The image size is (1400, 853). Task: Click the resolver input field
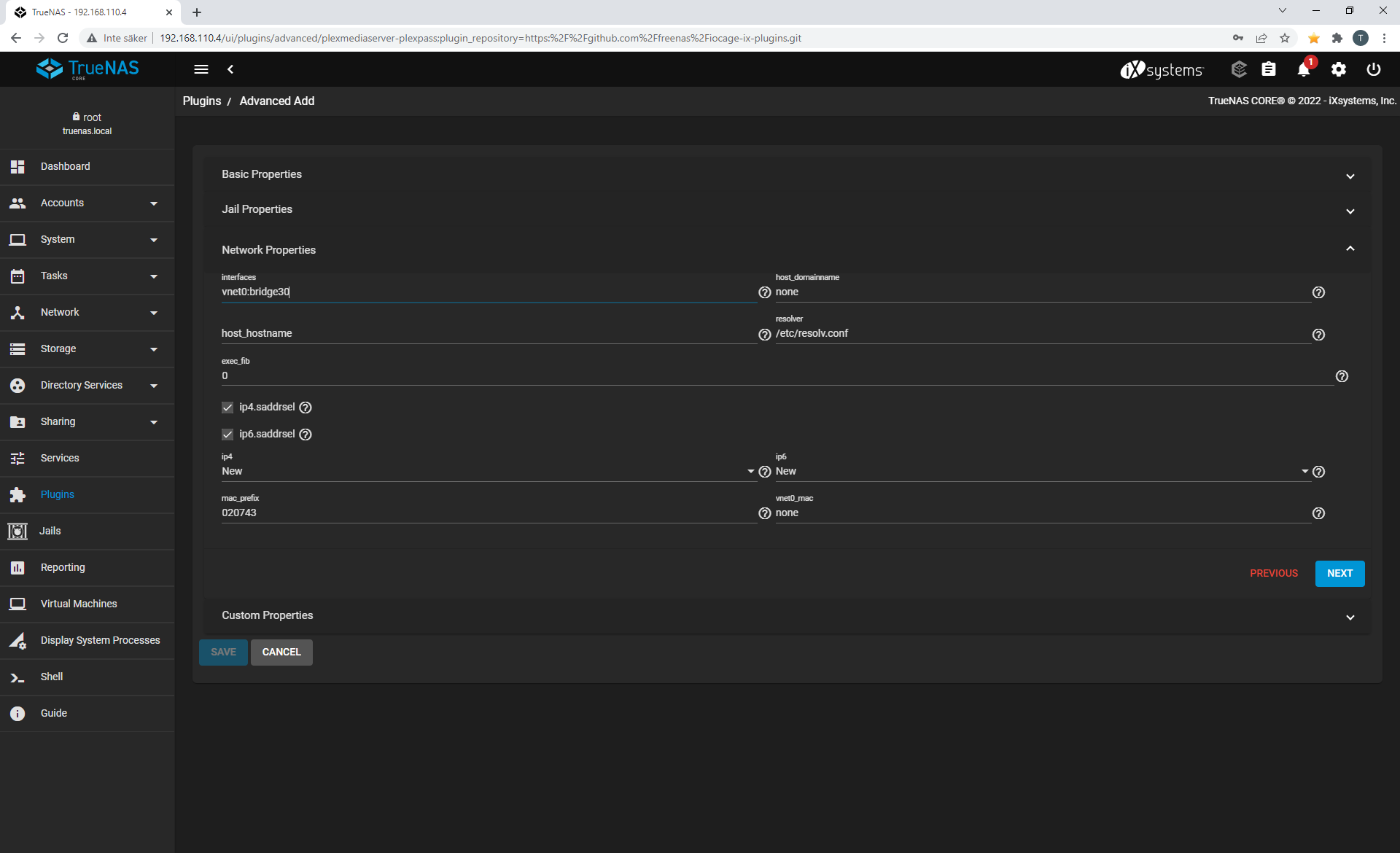point(1043,334)
